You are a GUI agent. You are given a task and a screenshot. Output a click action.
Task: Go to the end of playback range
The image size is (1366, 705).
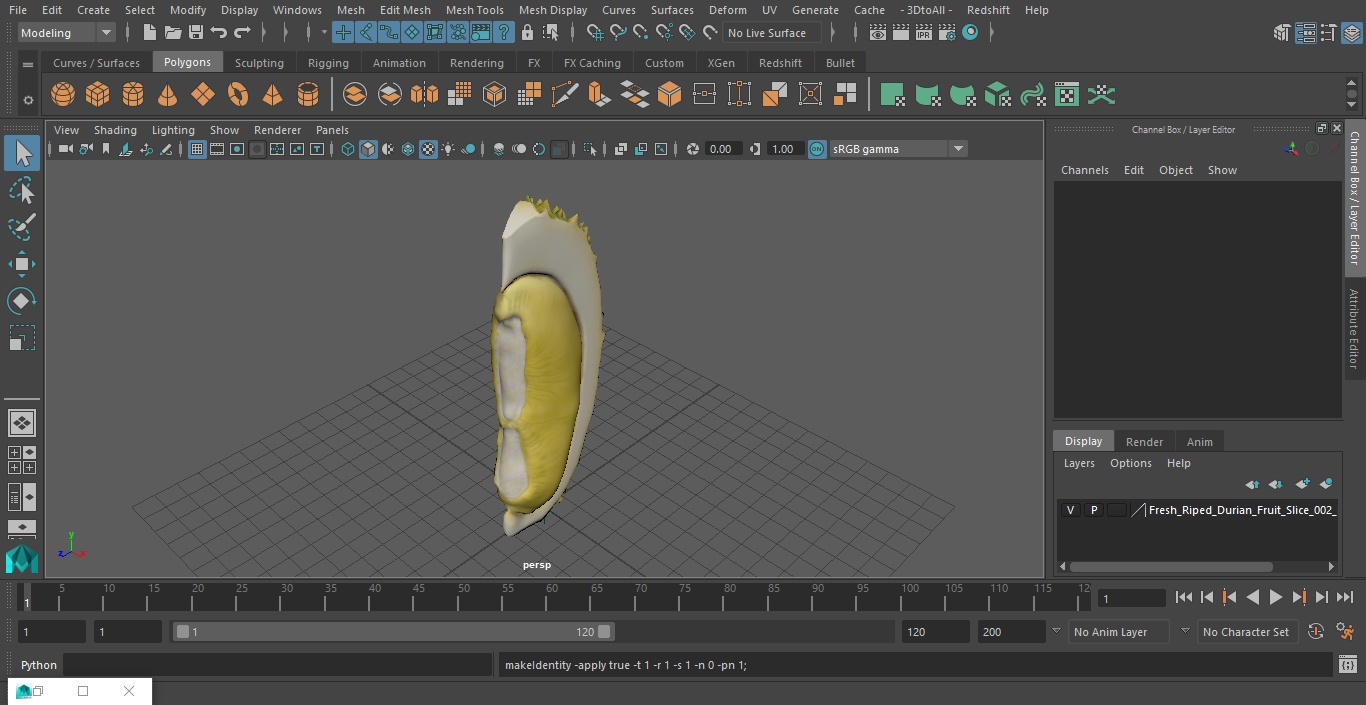pyautogui.click(x=1345, y=597)
